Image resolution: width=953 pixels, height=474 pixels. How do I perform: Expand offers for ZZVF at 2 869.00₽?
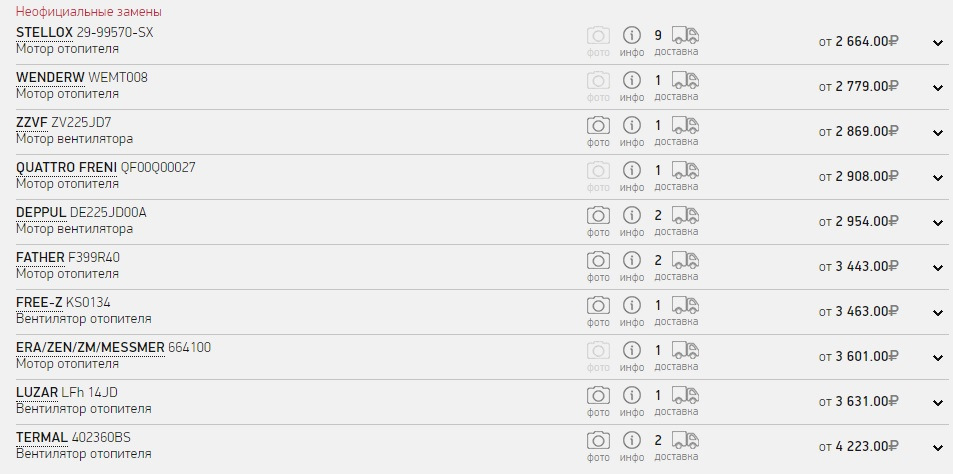[938, 133]
